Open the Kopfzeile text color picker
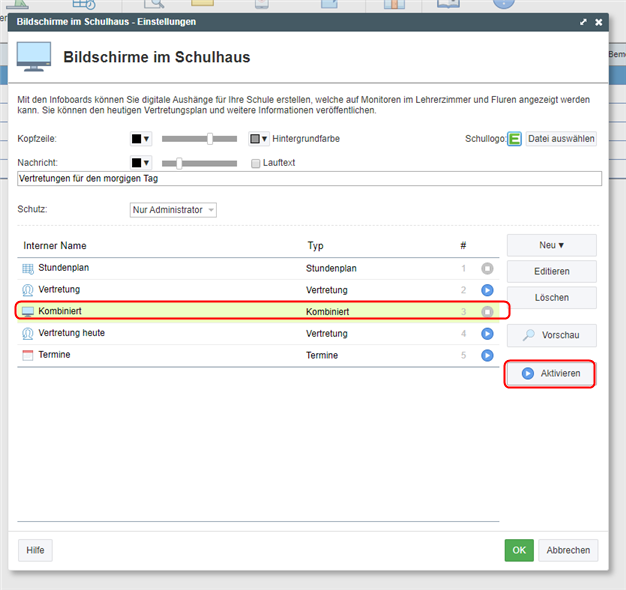The image size is (626, 590). coord(140,139)
